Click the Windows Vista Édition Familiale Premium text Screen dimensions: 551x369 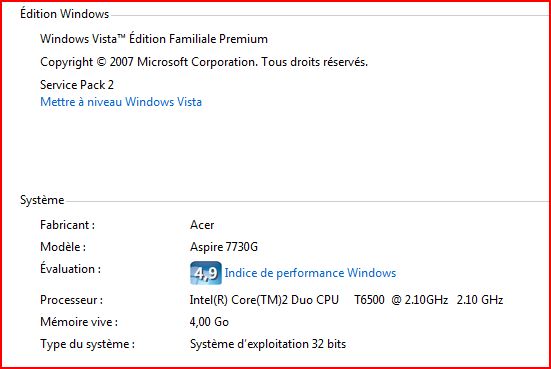tap(154, 38)
